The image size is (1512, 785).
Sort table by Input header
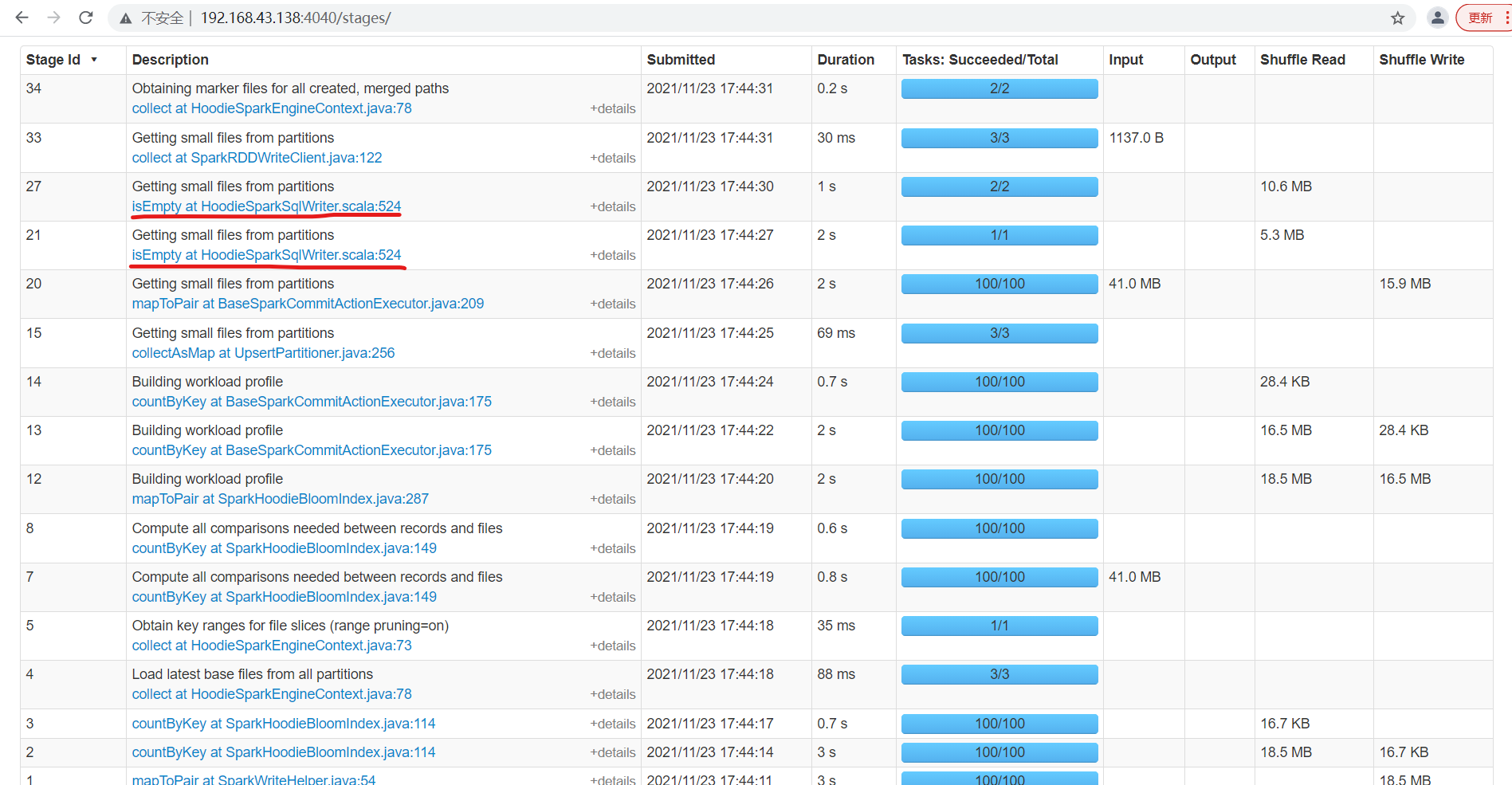(x=1125, y=60)
